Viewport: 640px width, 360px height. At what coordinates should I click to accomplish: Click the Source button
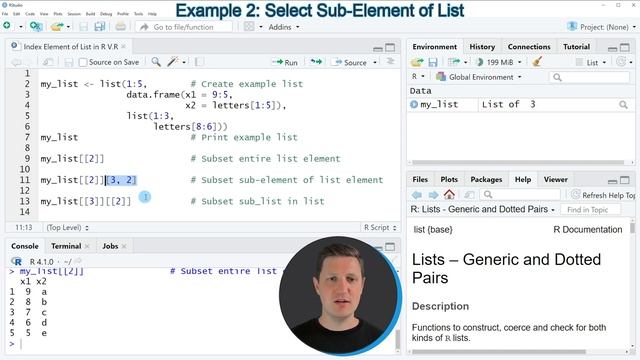(x=351, y=62)
